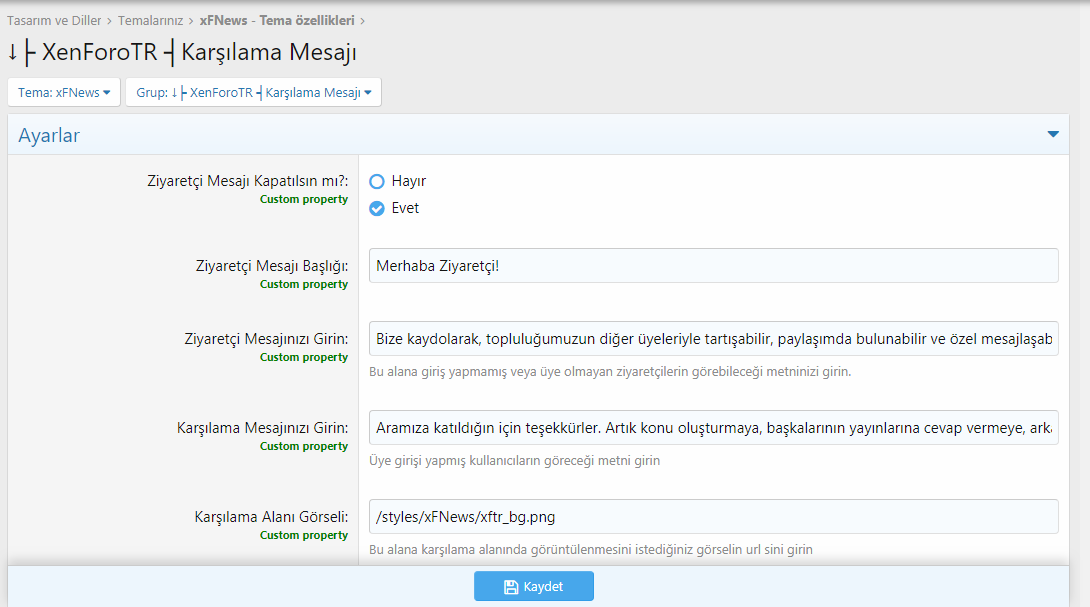Click the caret arrow on Grup dropdown
Screen dimensions: 1090x607
point(368,92)
